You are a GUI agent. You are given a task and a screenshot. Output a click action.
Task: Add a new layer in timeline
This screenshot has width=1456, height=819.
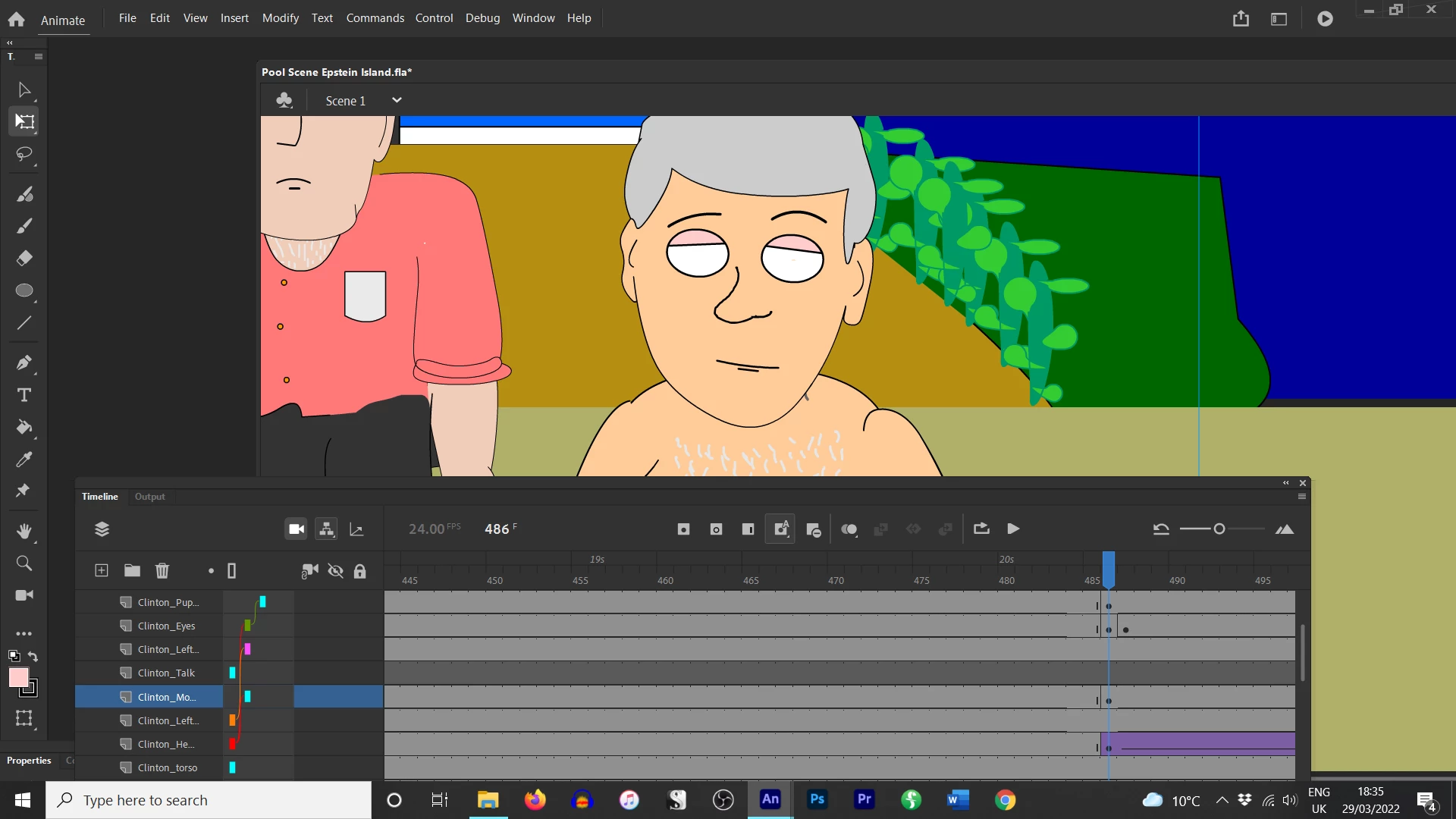(102, 571)
